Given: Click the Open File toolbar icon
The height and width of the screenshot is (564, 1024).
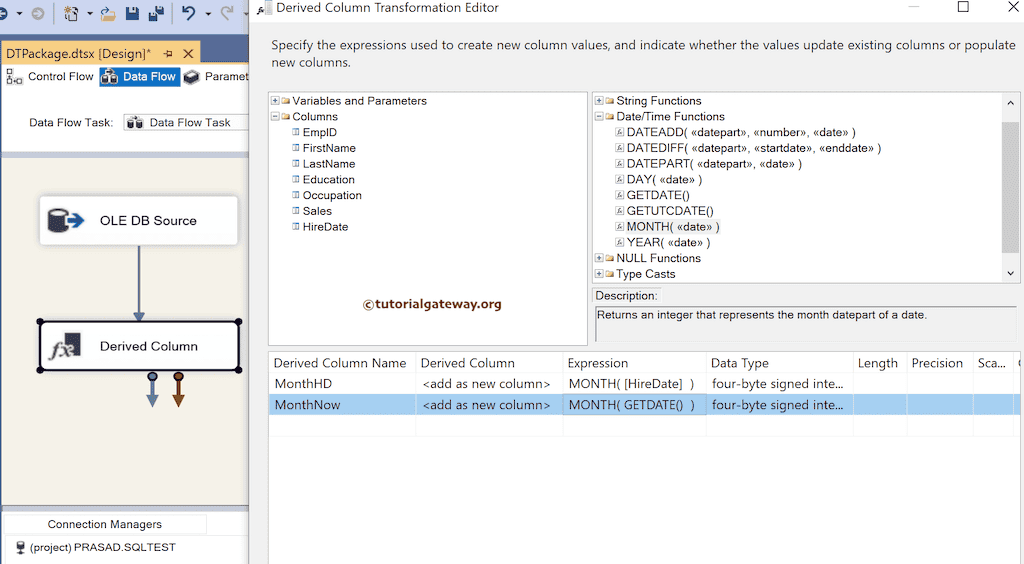Looking at the screenshot, I should tap(108, 13).
